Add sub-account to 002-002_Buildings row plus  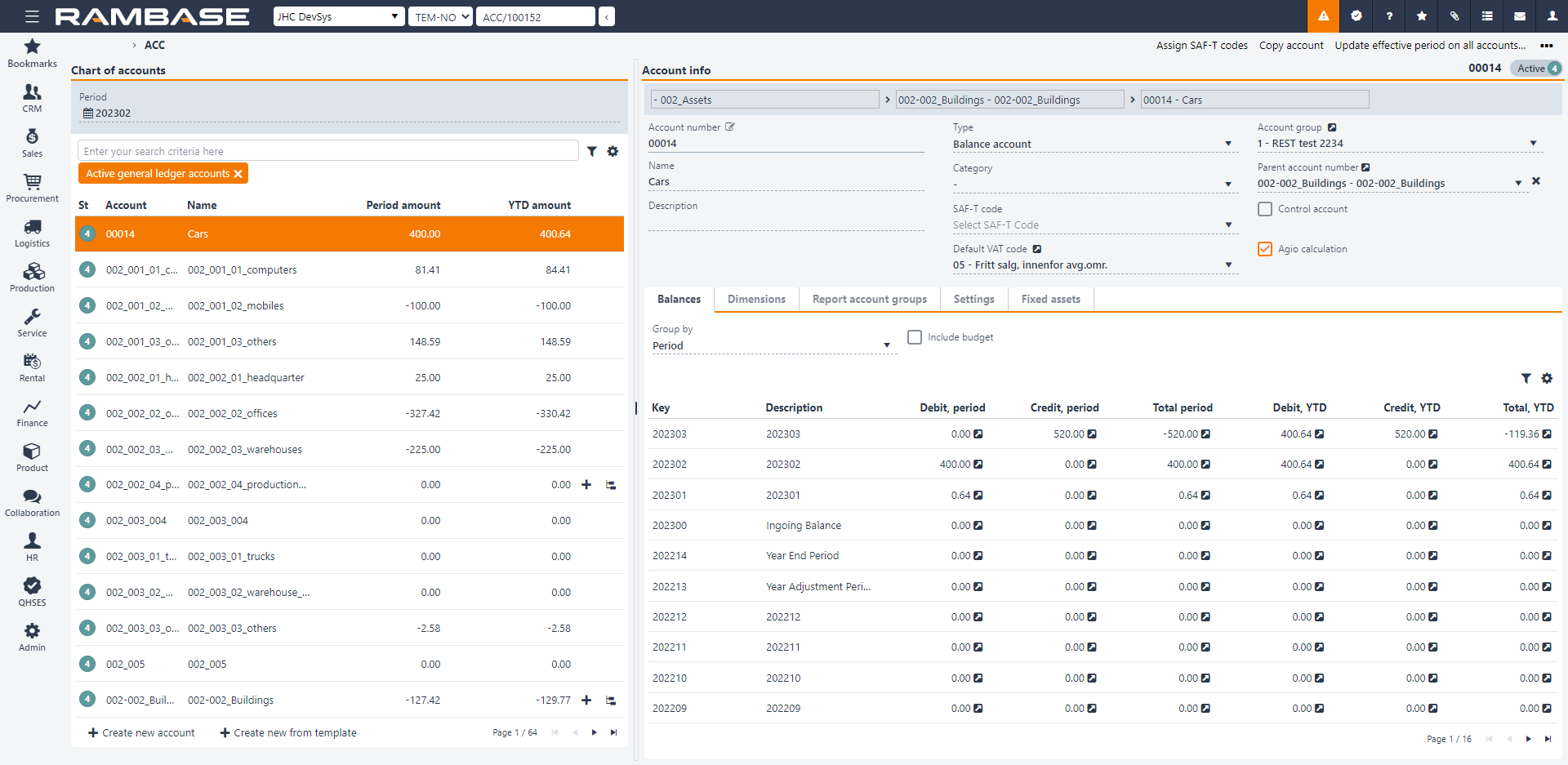(586, 700)
